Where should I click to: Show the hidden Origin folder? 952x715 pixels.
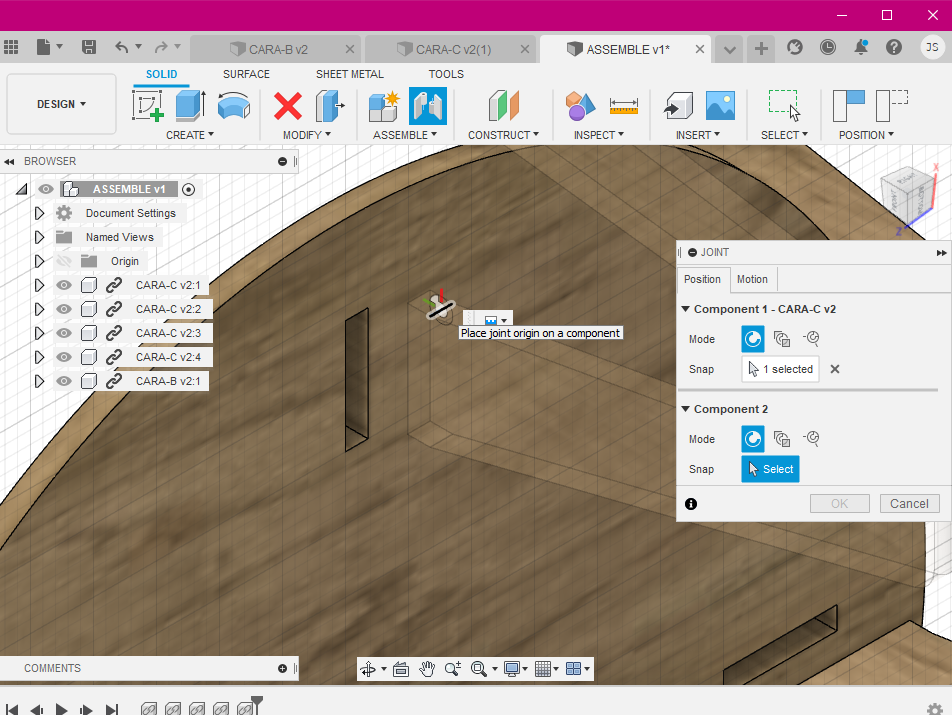[x=64, y=261]
